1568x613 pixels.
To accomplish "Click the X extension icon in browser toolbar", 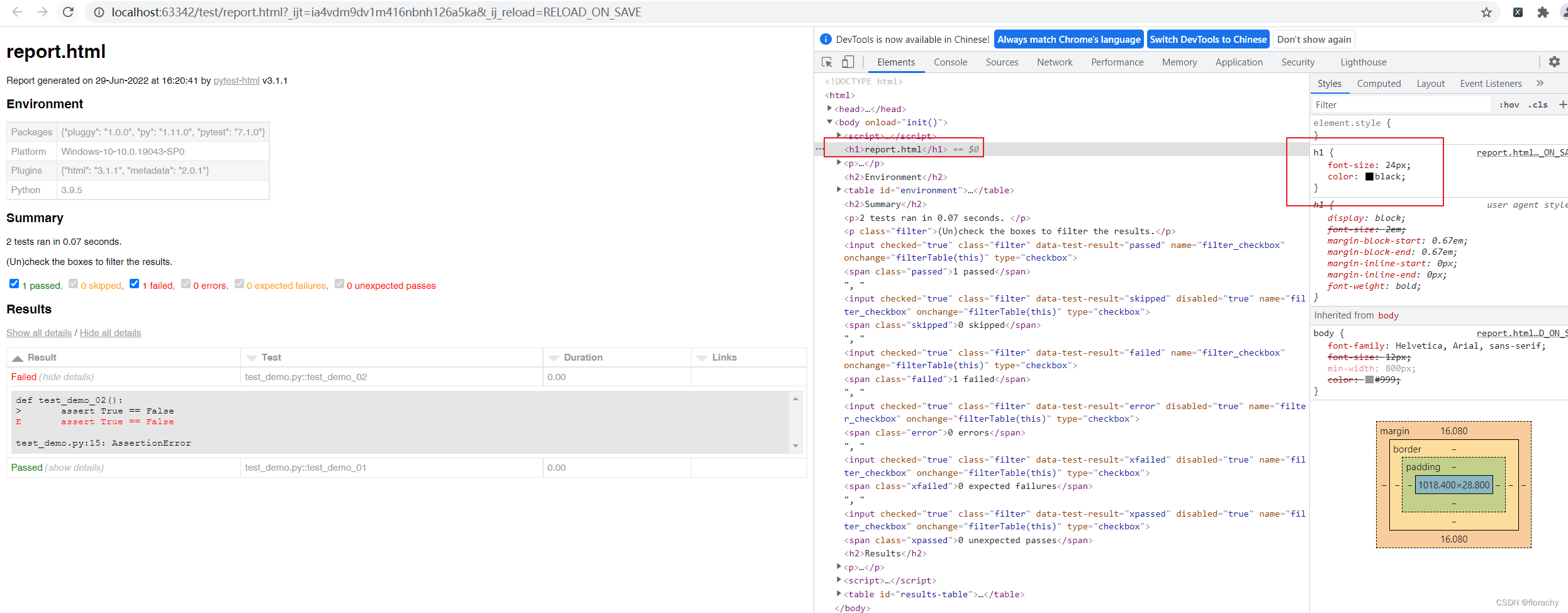I will click(1518, 12).
